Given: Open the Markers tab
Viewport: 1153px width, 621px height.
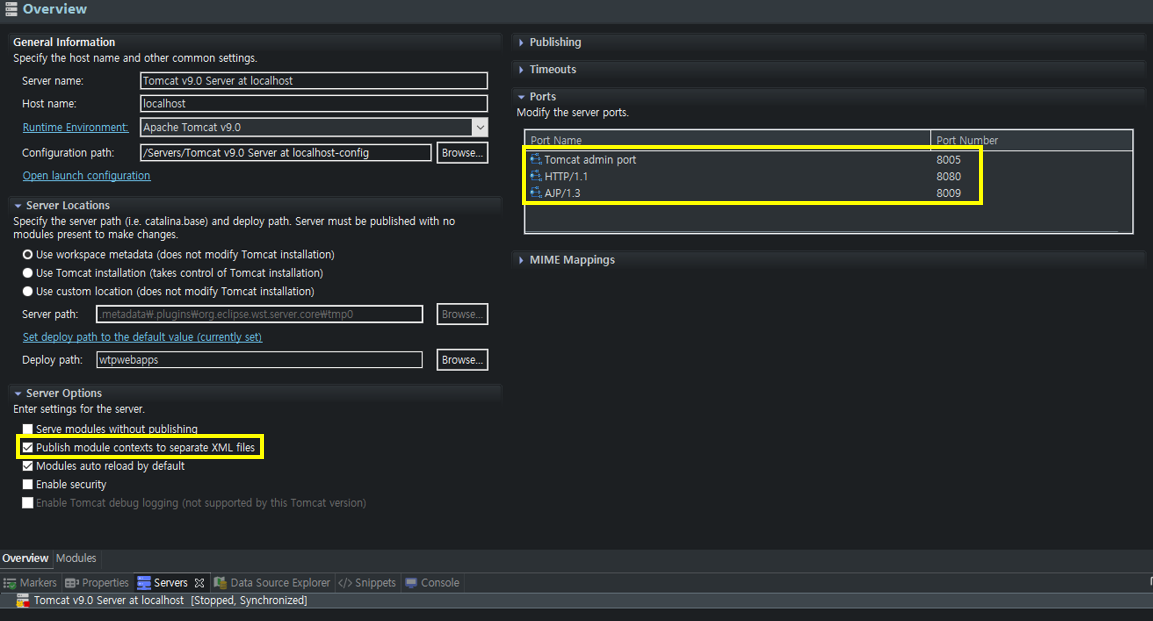Looking at the screenshot, I should [x=30, y=583].
